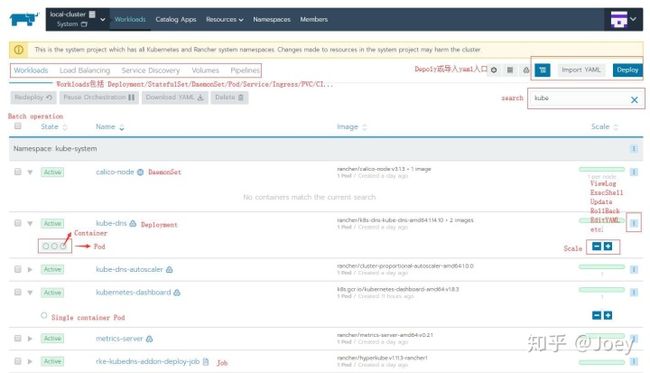Switch to the Load Balancing tab
This screenshot has width=650, height=373.
tap(85, 70)
